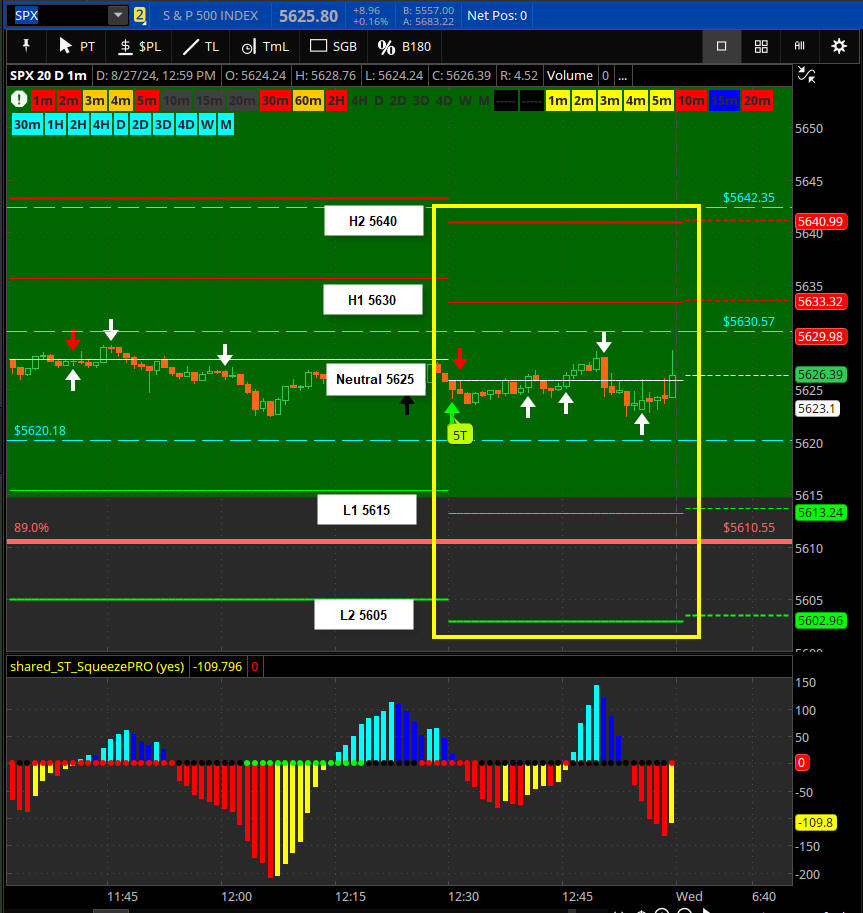
Task: Click the All charts toolbar icon
Action: click(800, 46)
